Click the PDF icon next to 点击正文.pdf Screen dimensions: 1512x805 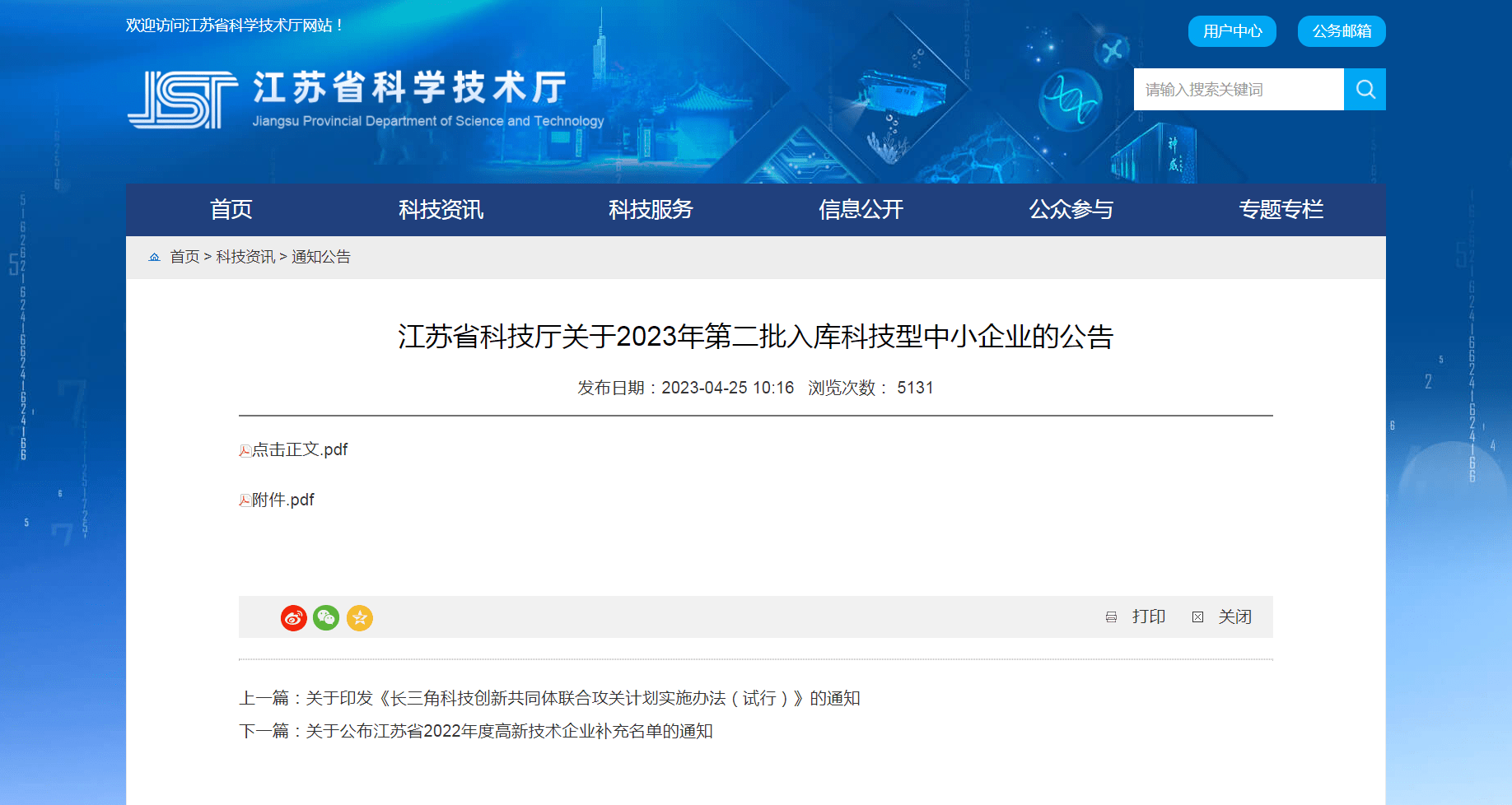point(245,450)
